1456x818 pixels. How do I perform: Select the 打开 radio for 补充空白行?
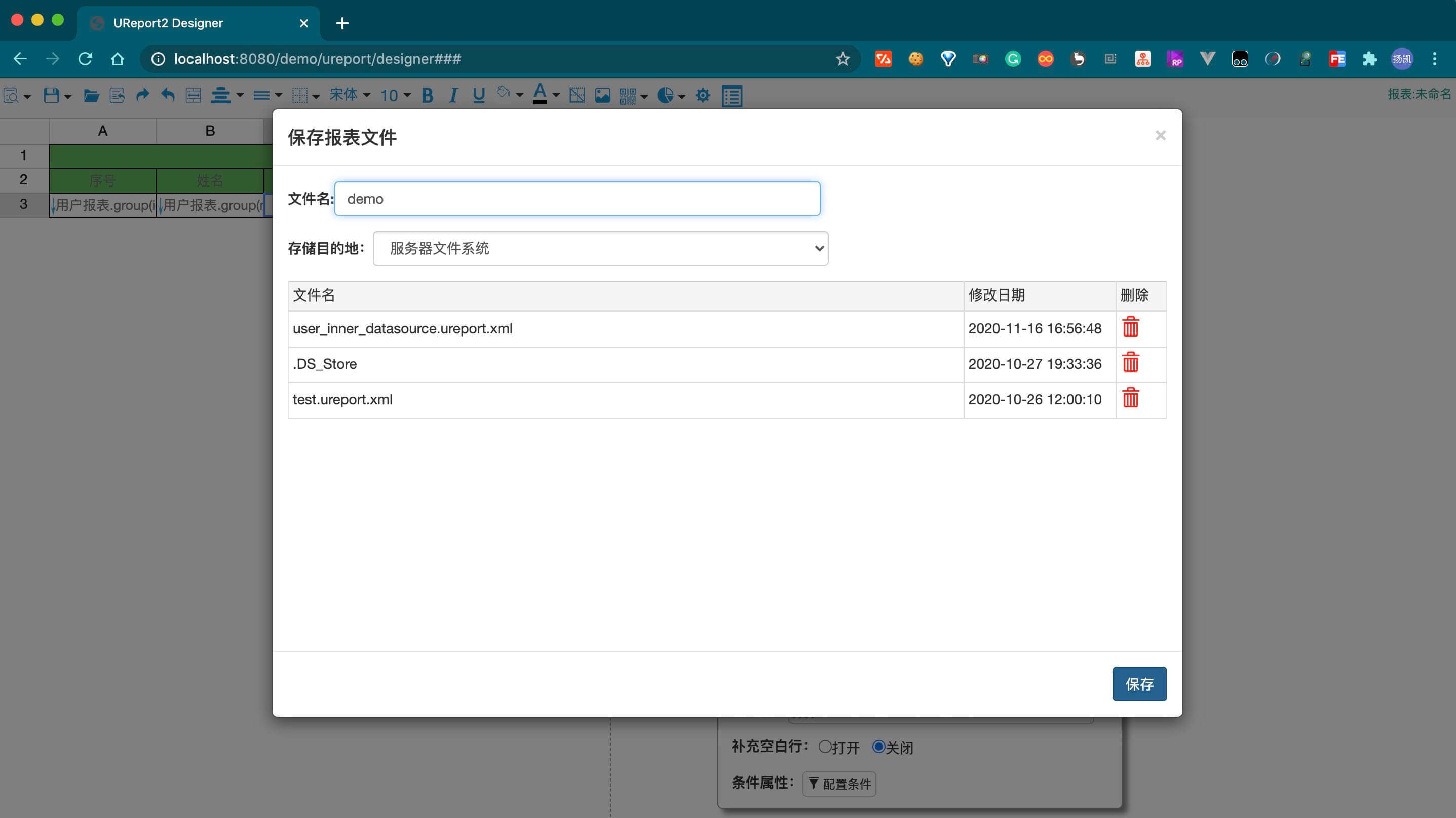[825, 747]
